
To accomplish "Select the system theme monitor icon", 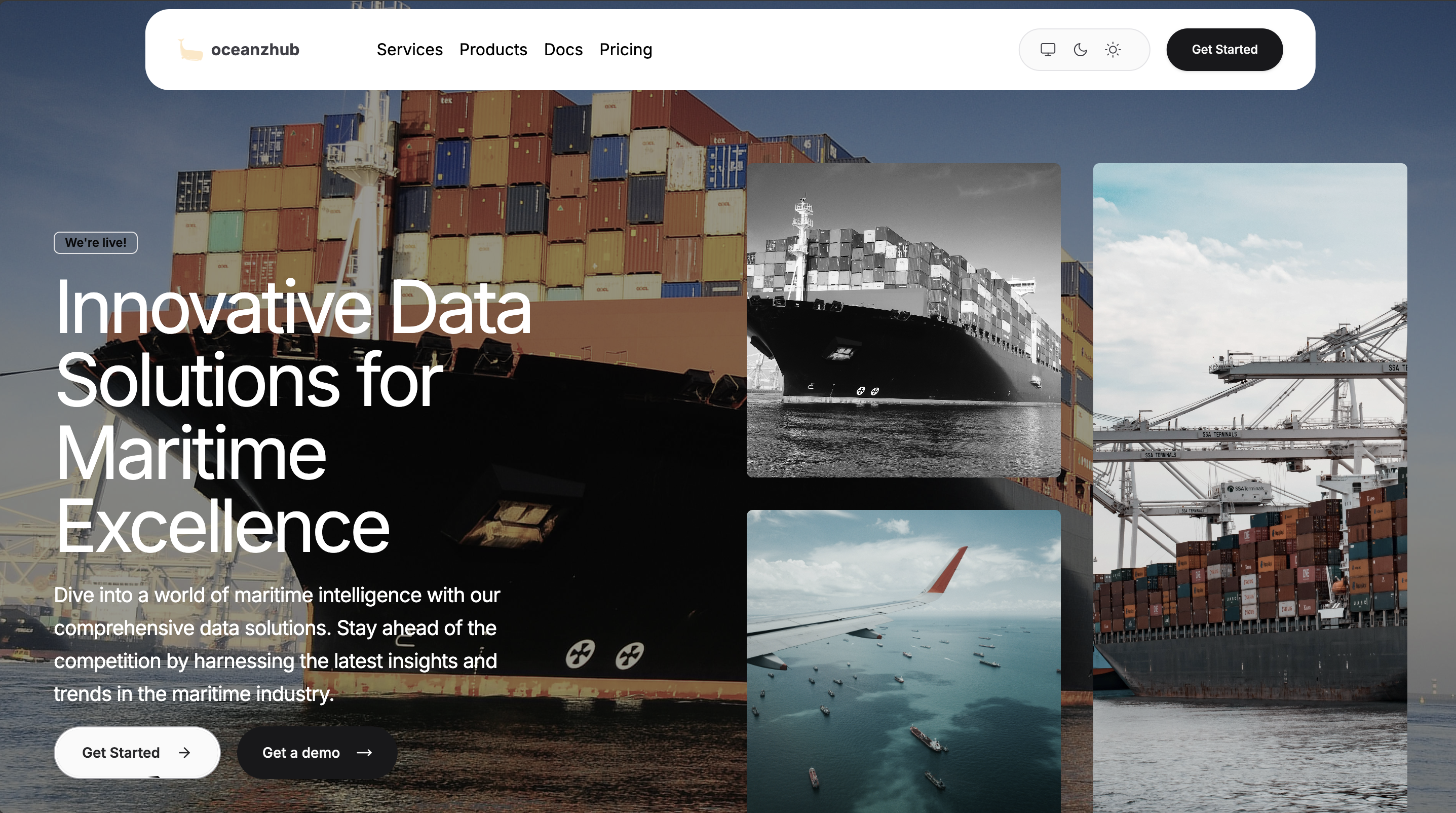I will [x=1048, y=49].
